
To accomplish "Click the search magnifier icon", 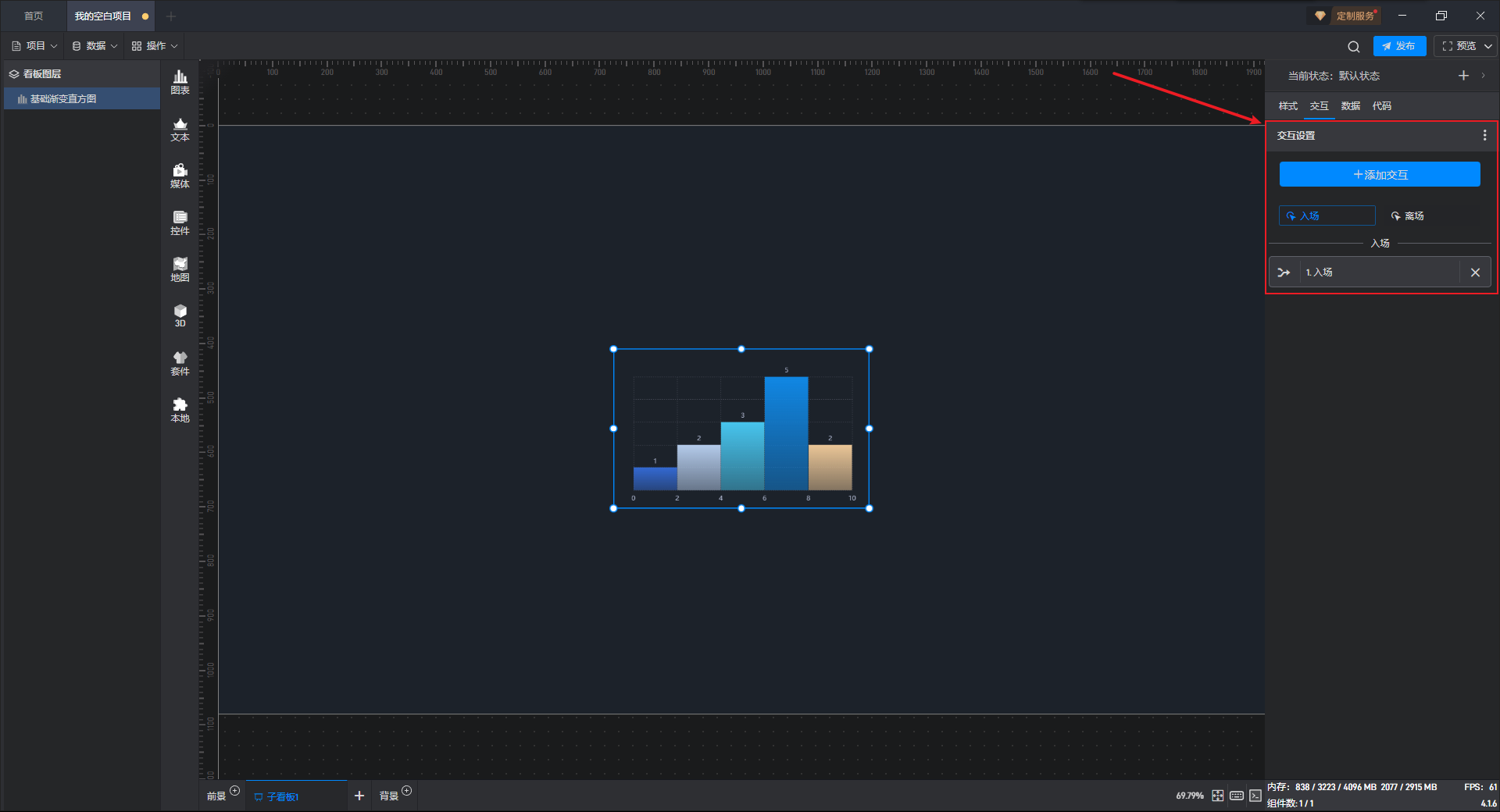I will click(1354, 47).
